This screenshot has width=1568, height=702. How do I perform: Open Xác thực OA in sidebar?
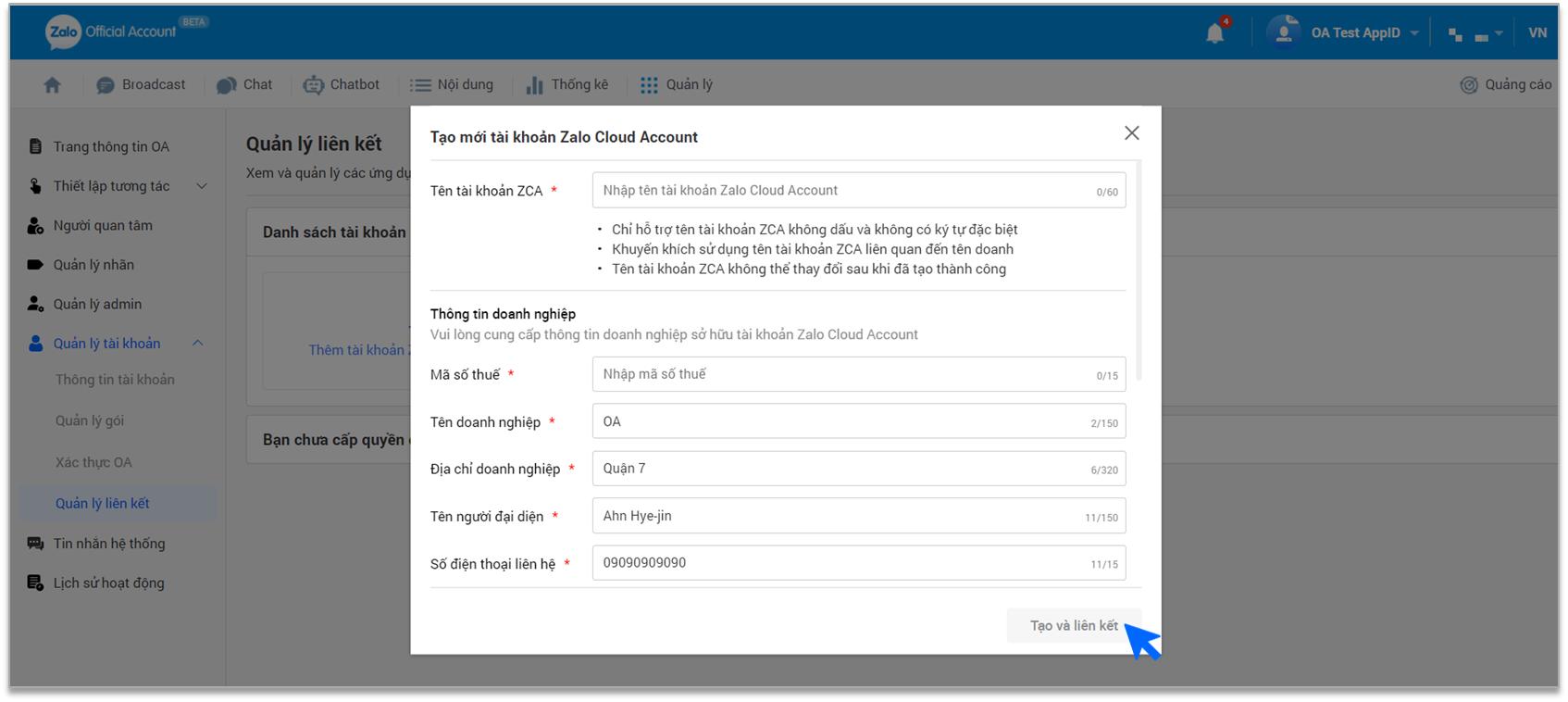click(93, 462)
